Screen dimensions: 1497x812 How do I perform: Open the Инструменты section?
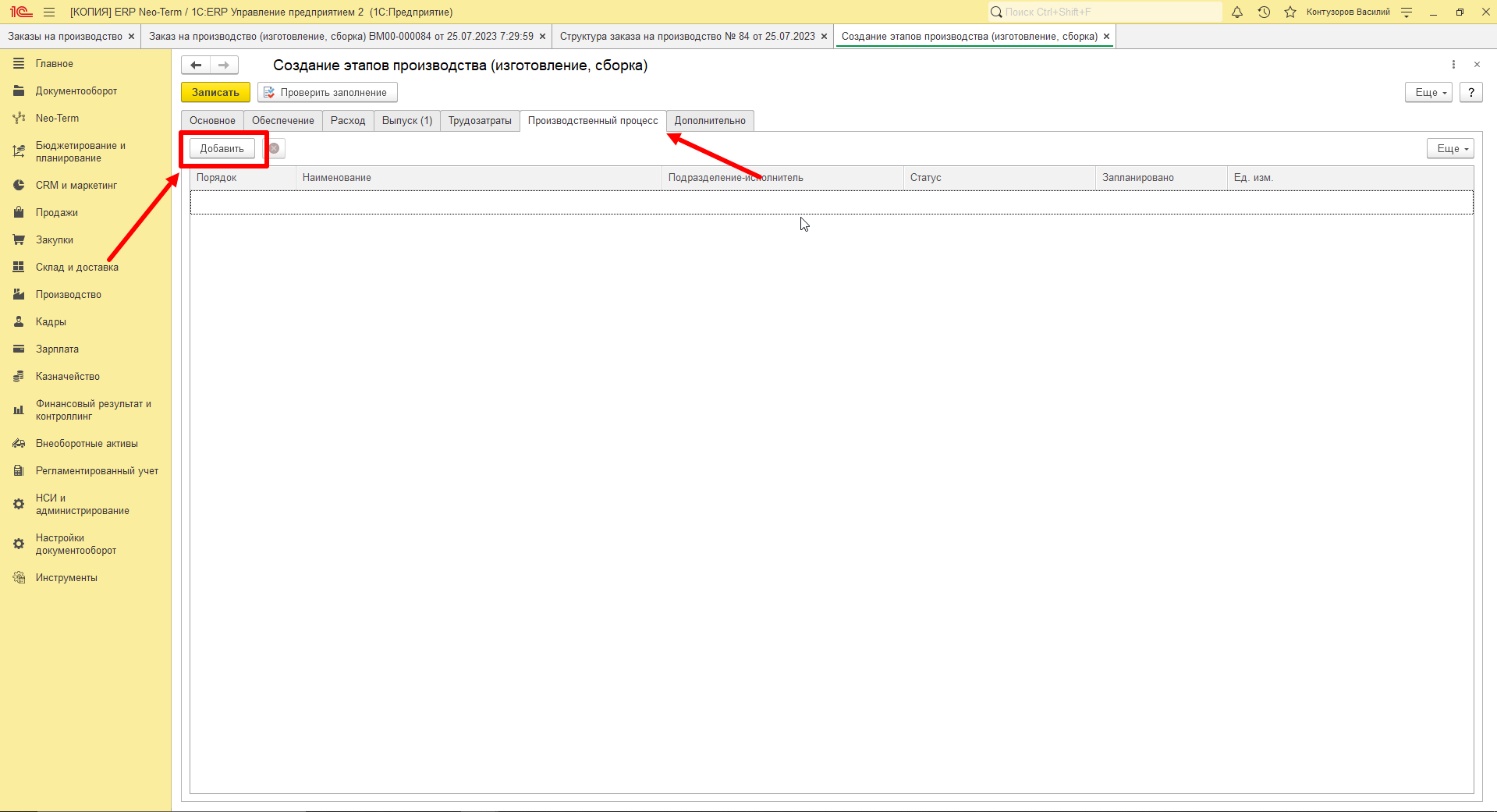[x=66, y=578]
